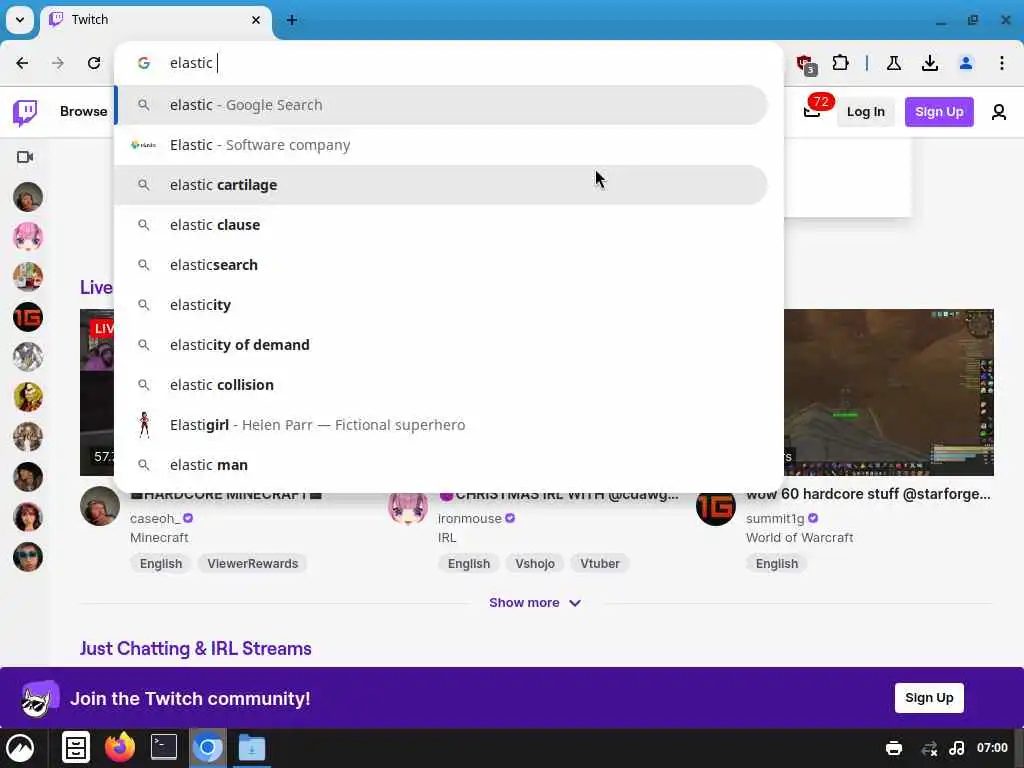
Task: Pick the 'Elastic - Software company' suggestion
Action: pos(441,145)
